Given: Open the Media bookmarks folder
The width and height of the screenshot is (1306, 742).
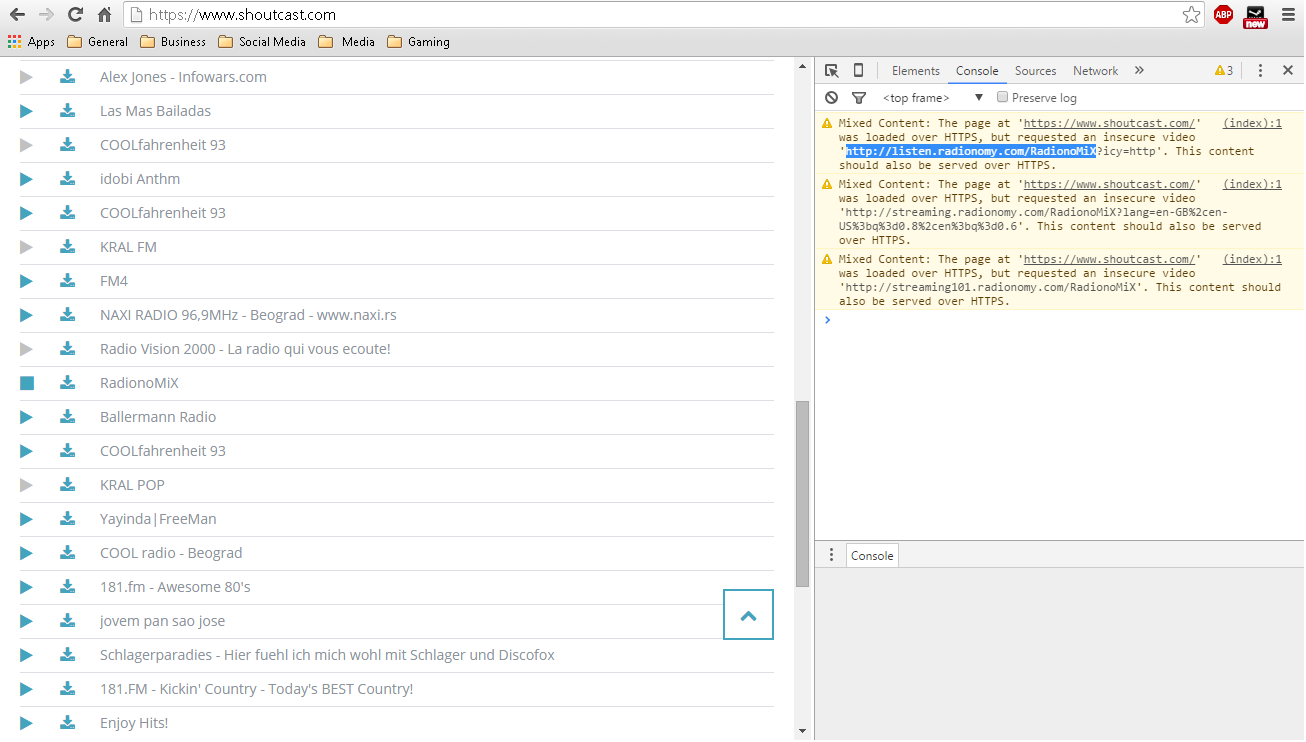Looking at the screenshot, I should [x=346, y=42].
